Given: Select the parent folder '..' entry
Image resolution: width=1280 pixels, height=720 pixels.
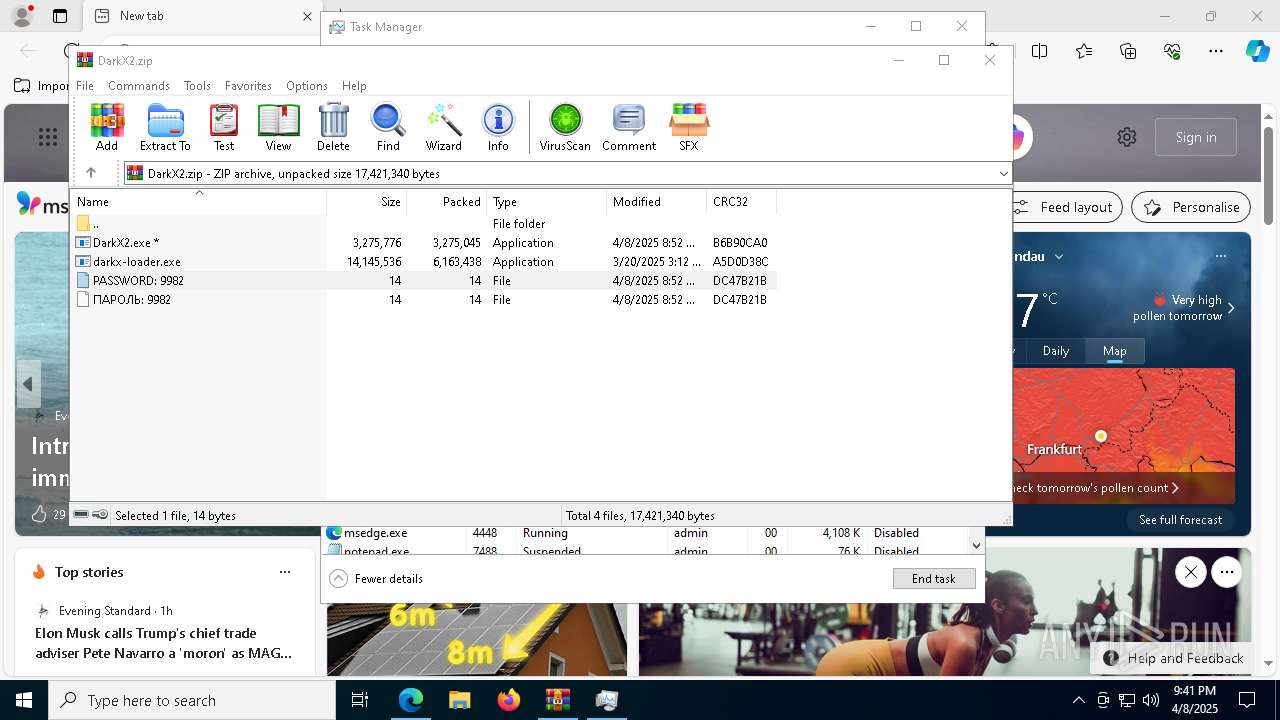Looking at the screenshot, I should pos(424,224).
